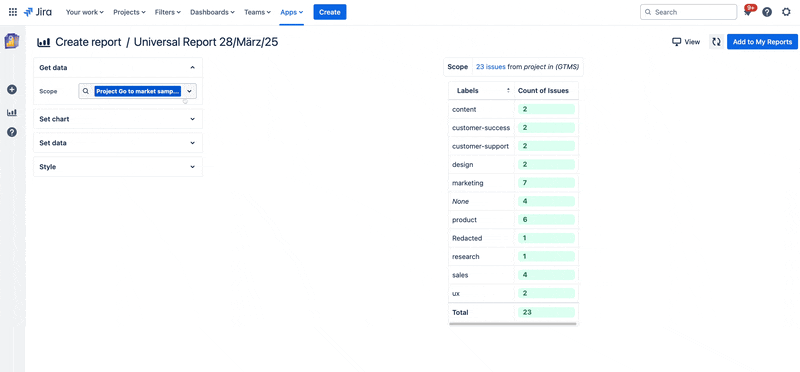Open the notifications bell
800x372 pixels.
click(748, 12)
